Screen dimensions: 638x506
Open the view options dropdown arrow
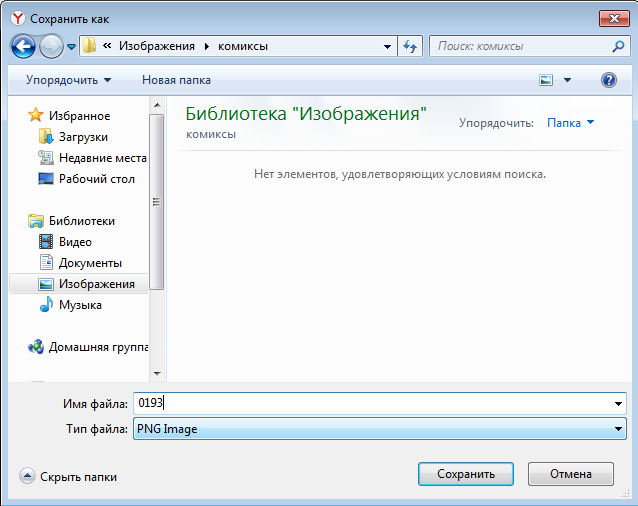tap(567, 80)
